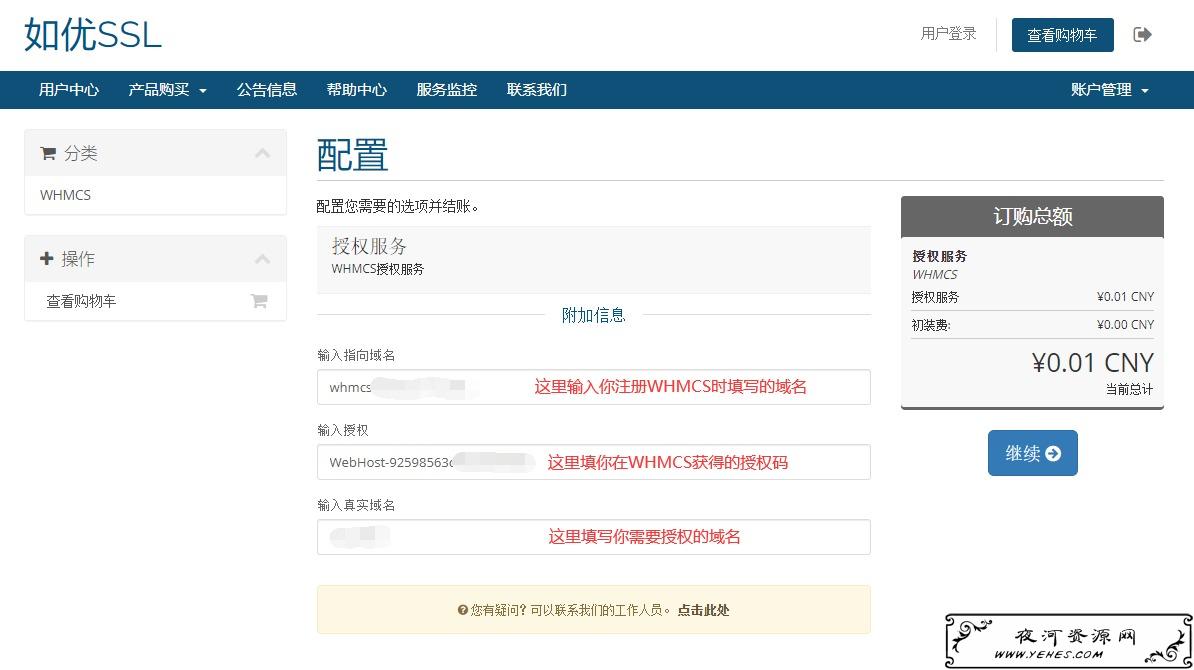
Task: Click the 当前总计 label
Action: (x=1129, y=389)
